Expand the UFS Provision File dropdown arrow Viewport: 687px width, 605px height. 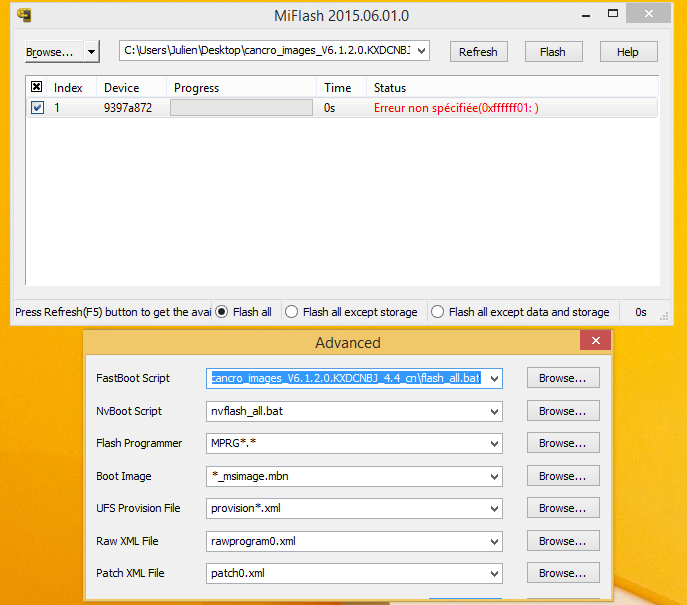tap(494, 509)
